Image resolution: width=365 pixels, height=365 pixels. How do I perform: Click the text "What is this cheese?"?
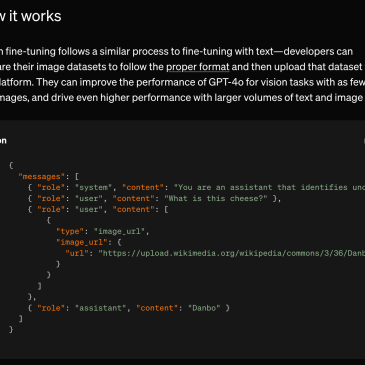point(216,198)
